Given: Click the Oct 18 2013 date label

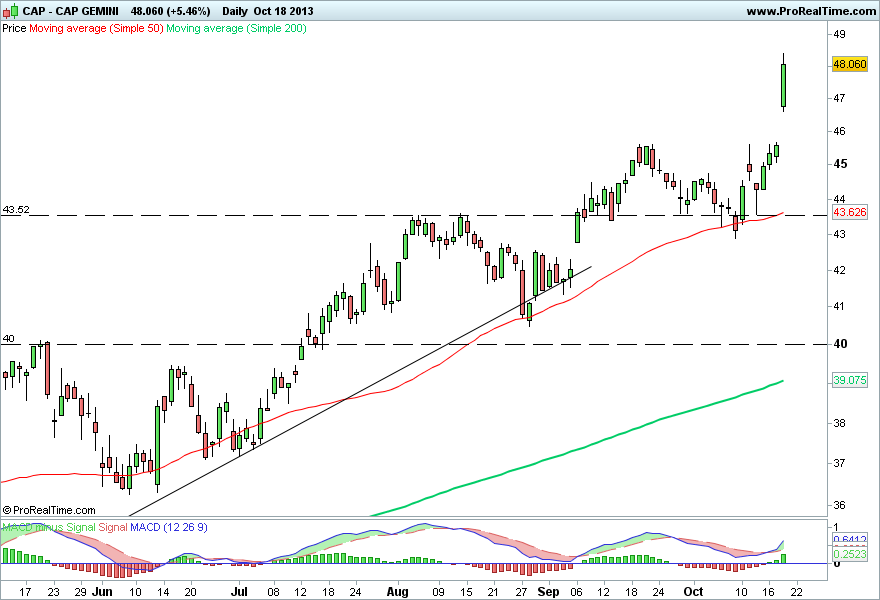Looking at the screenshot, I should tap(283, 11).
